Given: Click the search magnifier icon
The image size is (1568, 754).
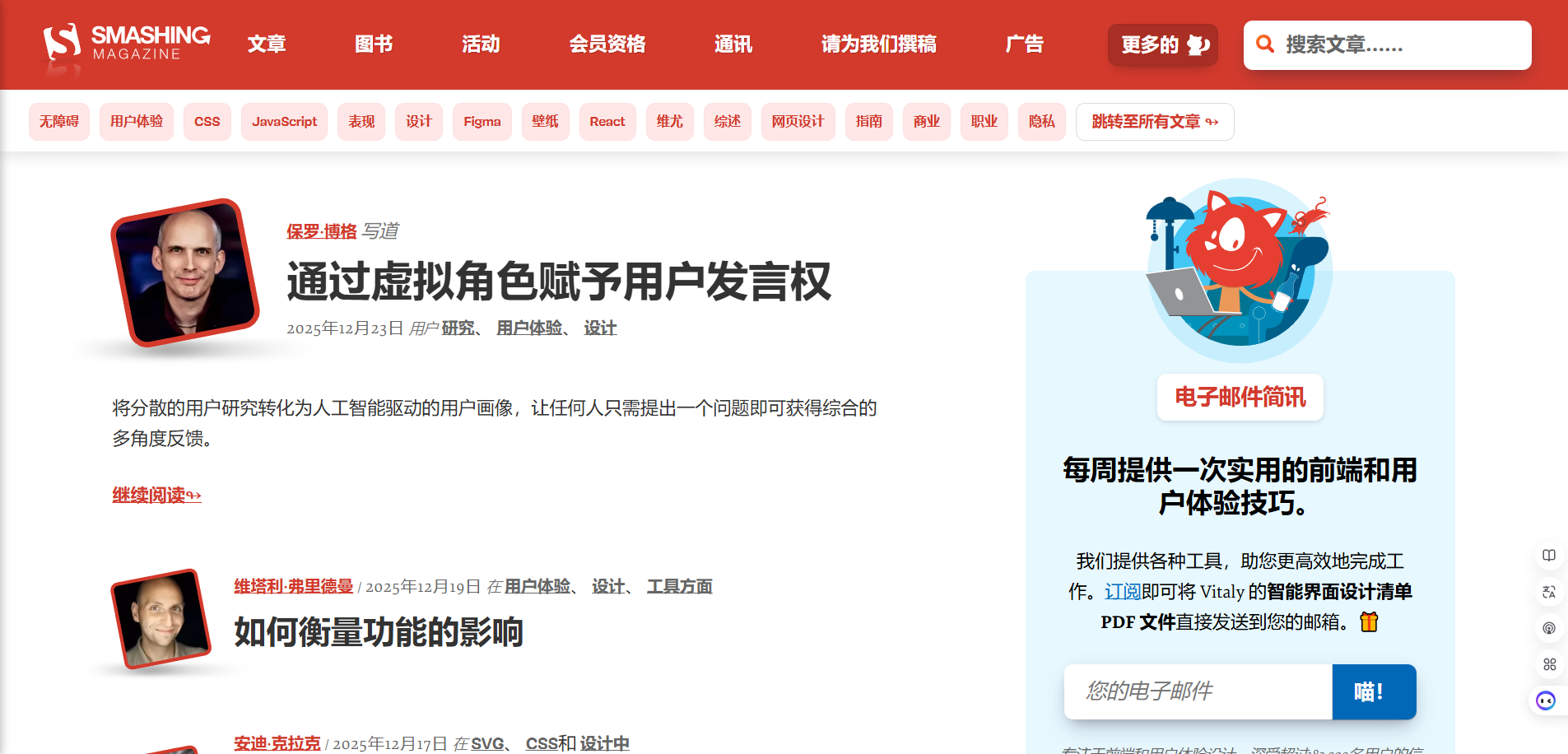Looking at the screenshot, I should pos(1265,44).
